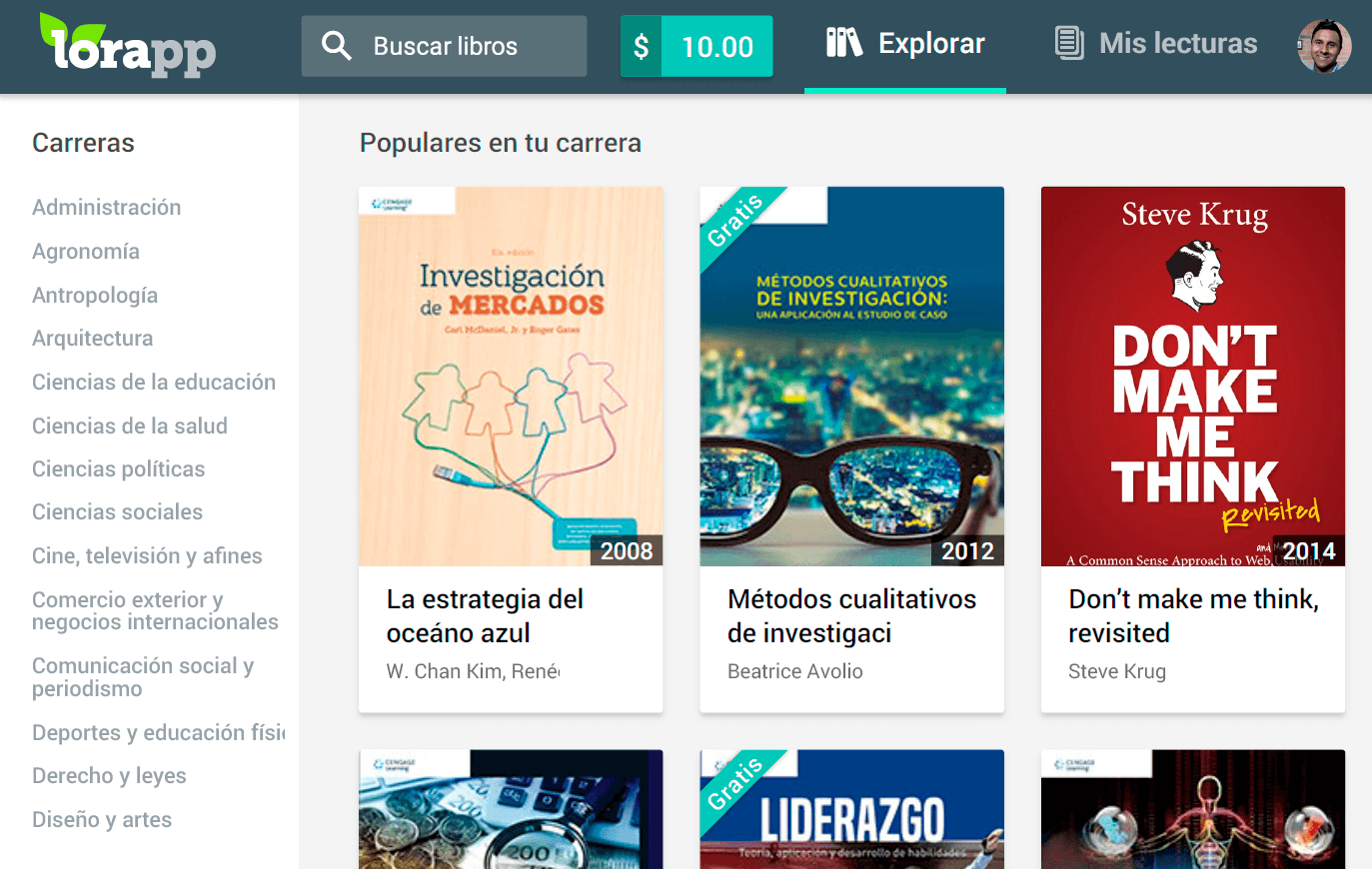Choose Derecho y leyes career category
This screenshot has height=869, width=1372.
pyautogui.click(x=109, y=775)
